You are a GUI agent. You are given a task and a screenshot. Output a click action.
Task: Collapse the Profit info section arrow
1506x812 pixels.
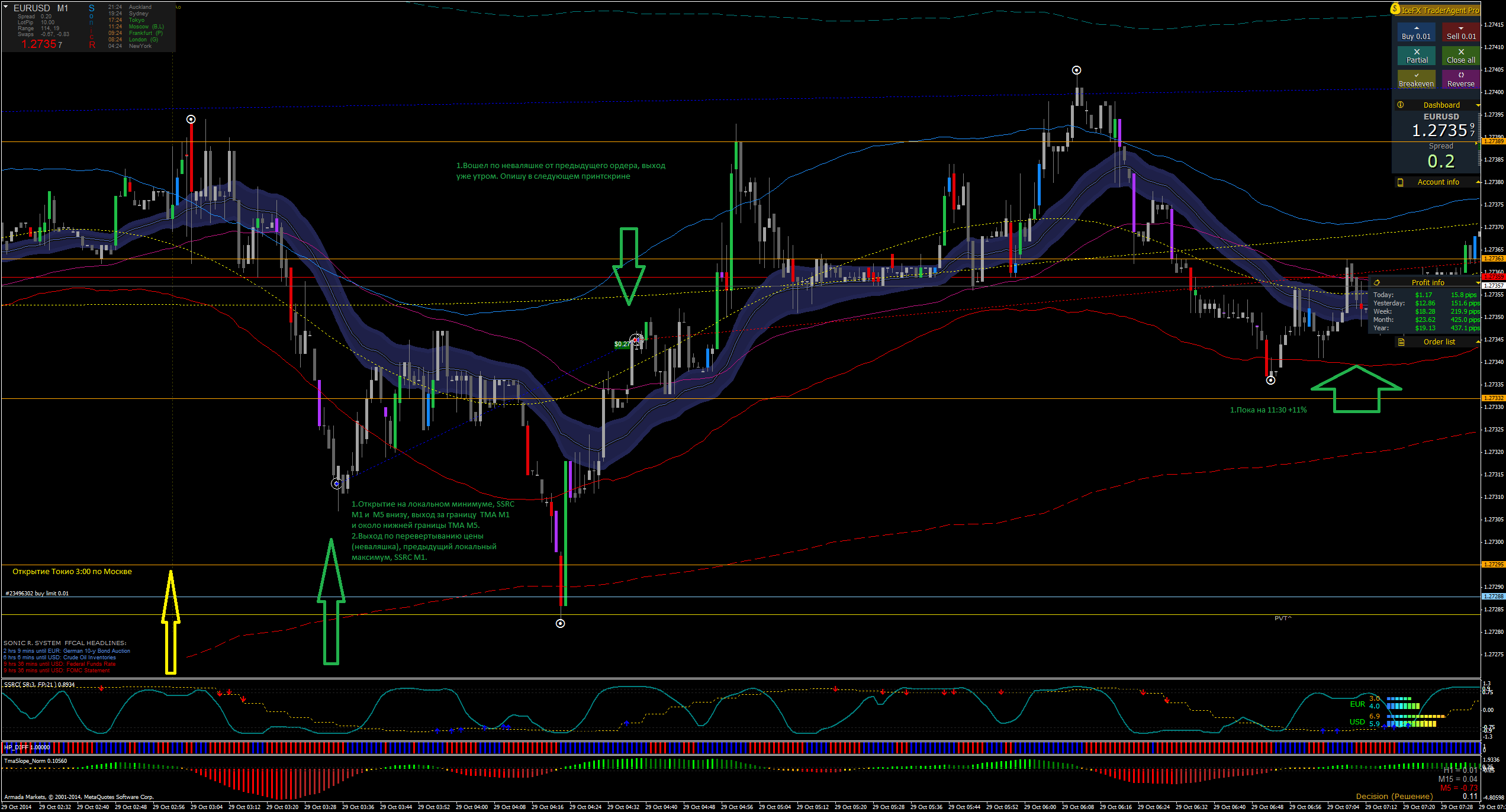pos(1478,283)
